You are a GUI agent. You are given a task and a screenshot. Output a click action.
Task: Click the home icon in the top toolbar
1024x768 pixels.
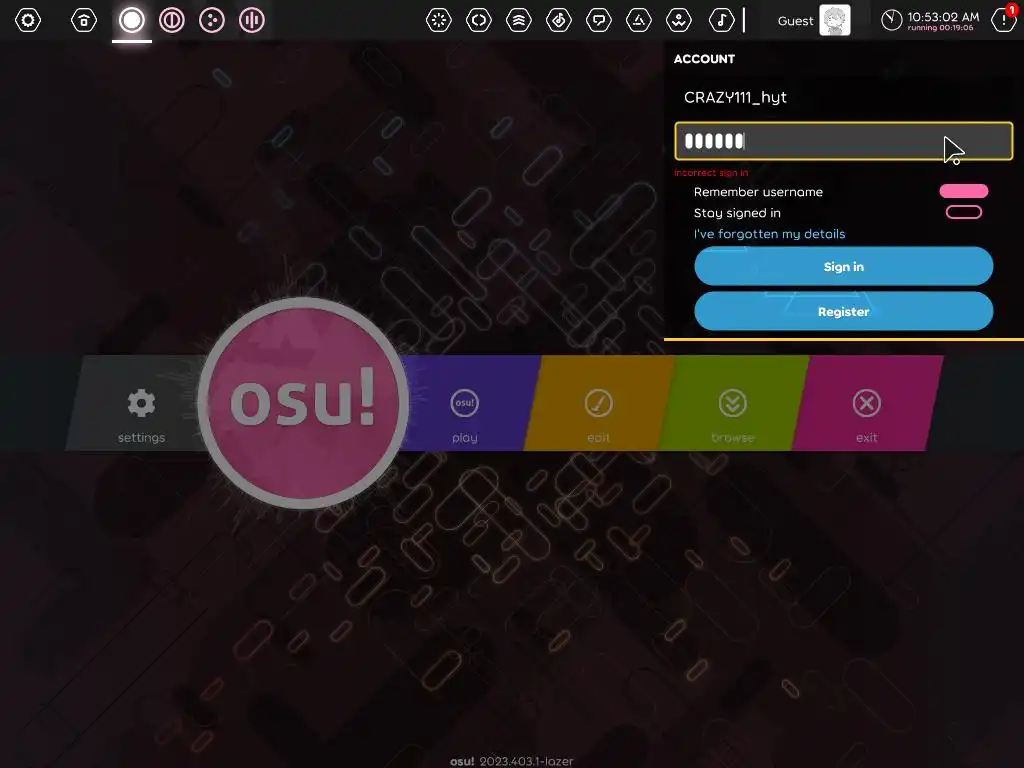[84, 20]
